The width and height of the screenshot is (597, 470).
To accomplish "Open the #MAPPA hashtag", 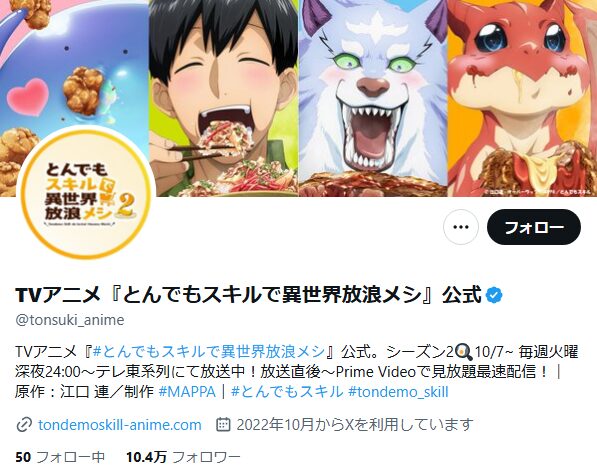I will pos(187,392).
